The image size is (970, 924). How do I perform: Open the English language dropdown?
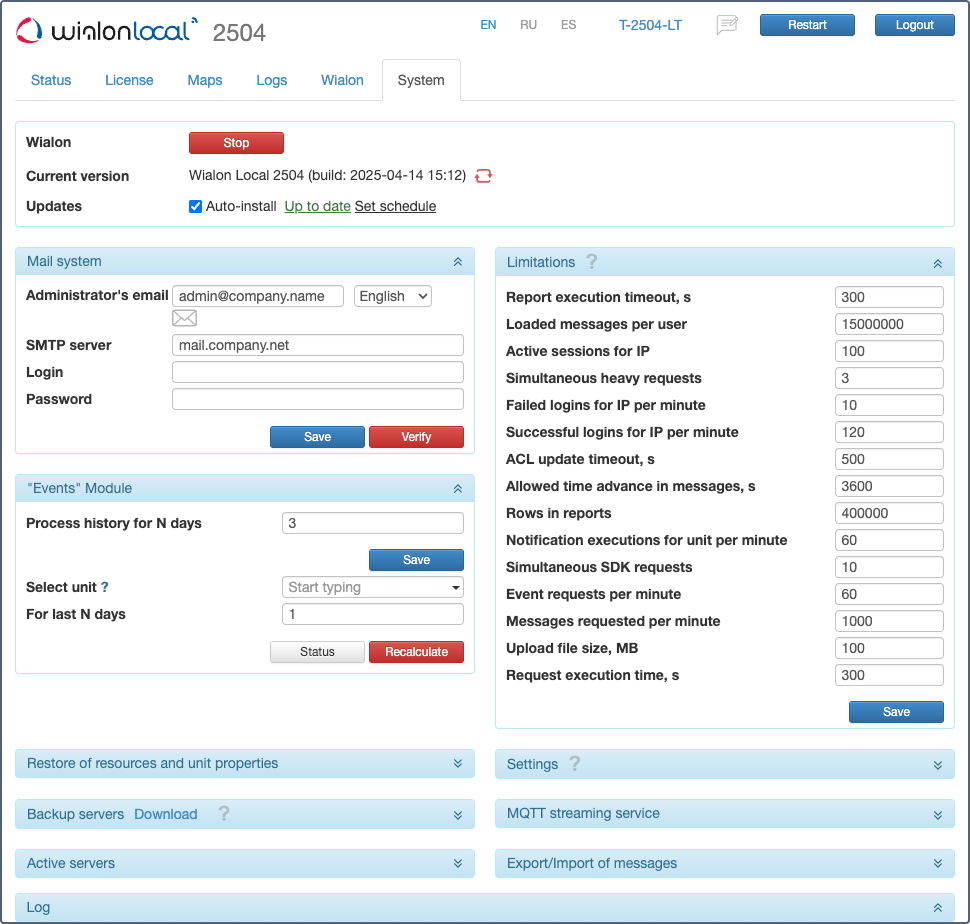point(393,296)
